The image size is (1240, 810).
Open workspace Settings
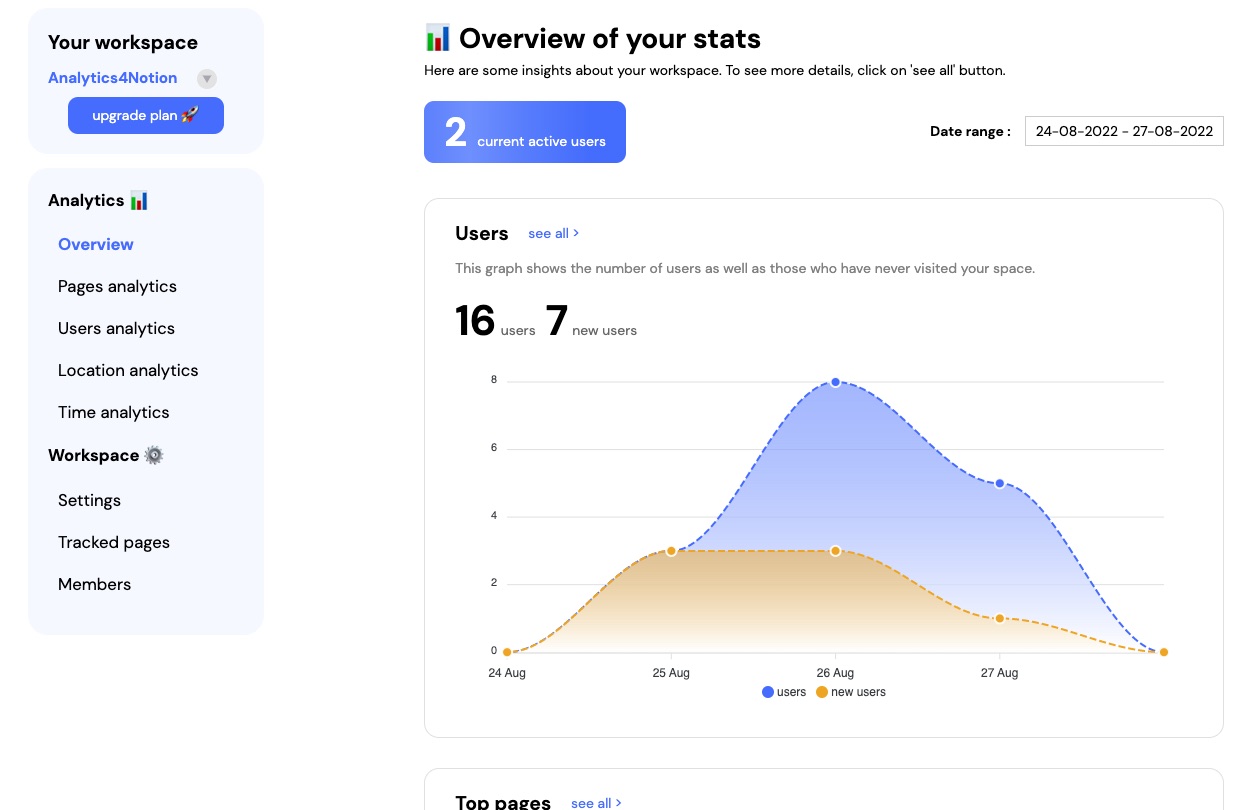89,500
